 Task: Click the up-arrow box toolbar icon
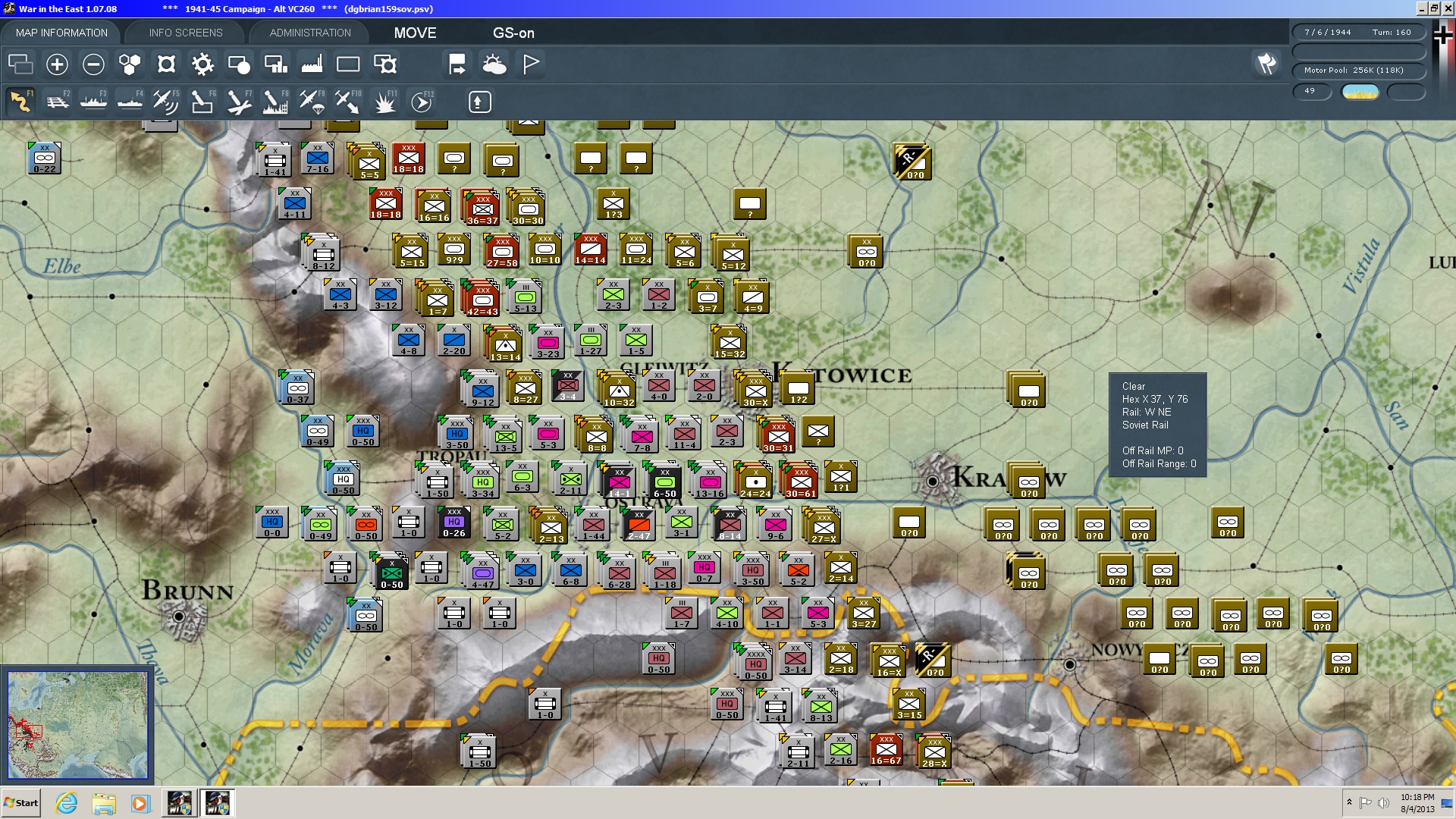coord(479,102)
